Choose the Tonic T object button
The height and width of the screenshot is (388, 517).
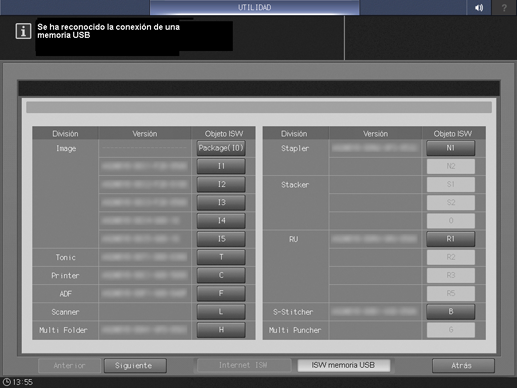click(221, 257)
